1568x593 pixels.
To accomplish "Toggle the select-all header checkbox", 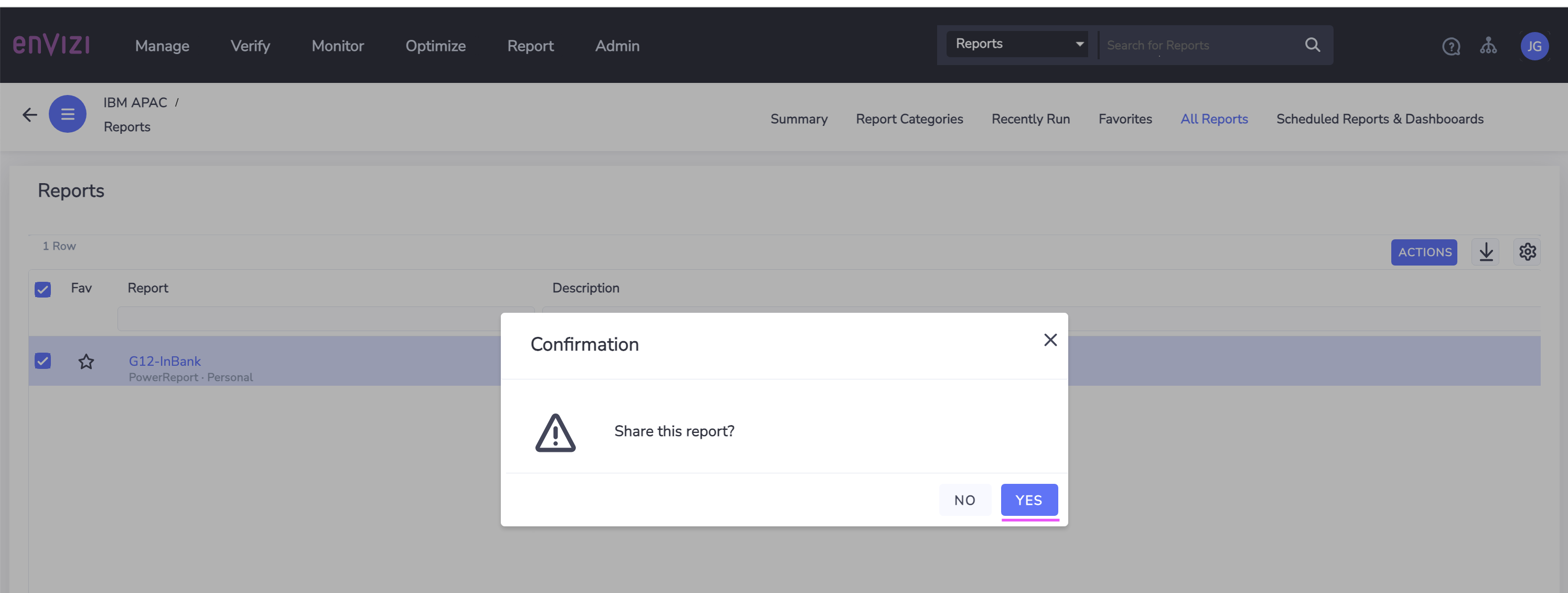I will [42, 289].
